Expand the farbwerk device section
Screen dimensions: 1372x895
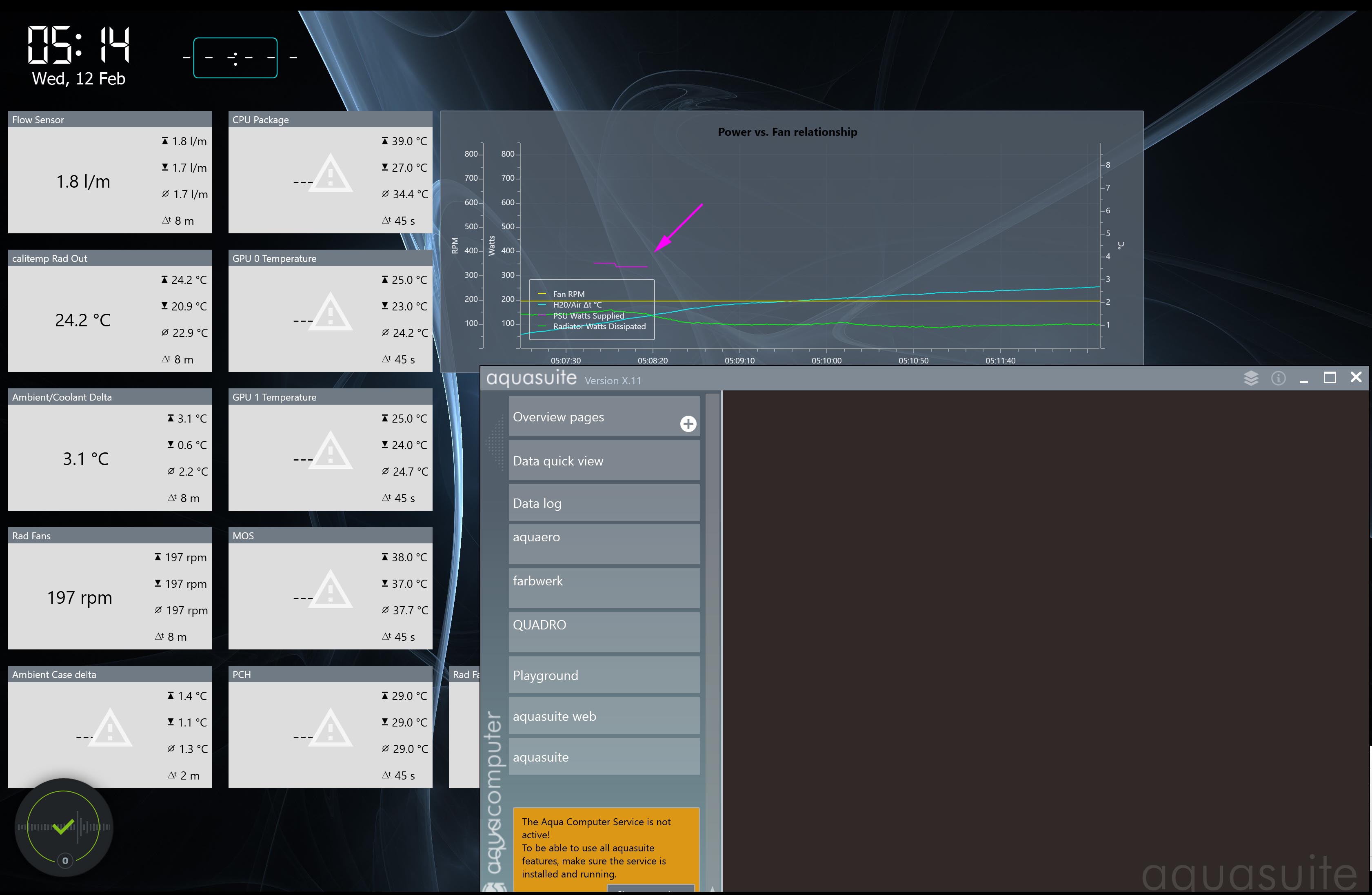pos(604,587)
